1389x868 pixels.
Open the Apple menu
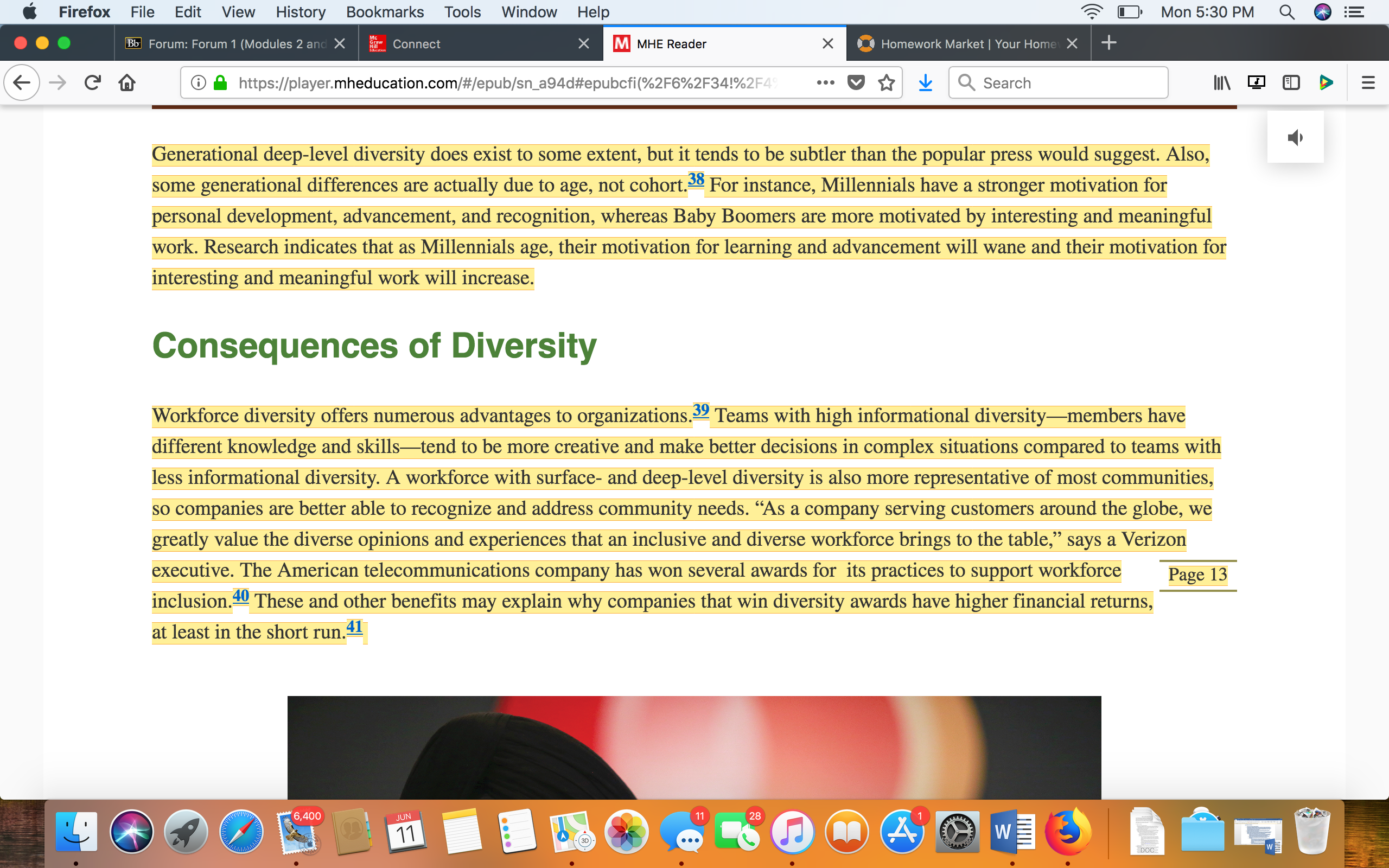click(x=29, y=11)
